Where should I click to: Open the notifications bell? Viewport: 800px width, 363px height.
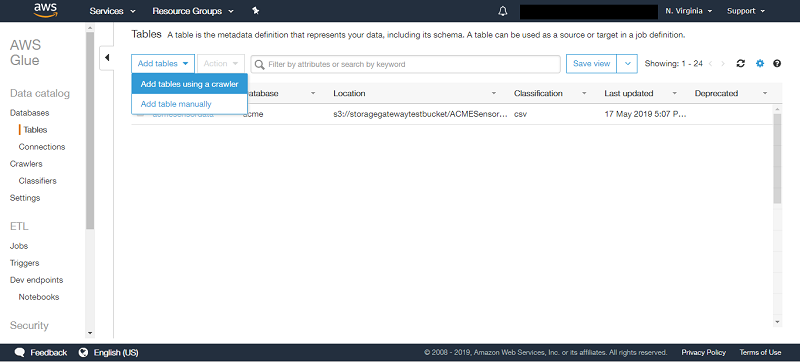point(503,11)
